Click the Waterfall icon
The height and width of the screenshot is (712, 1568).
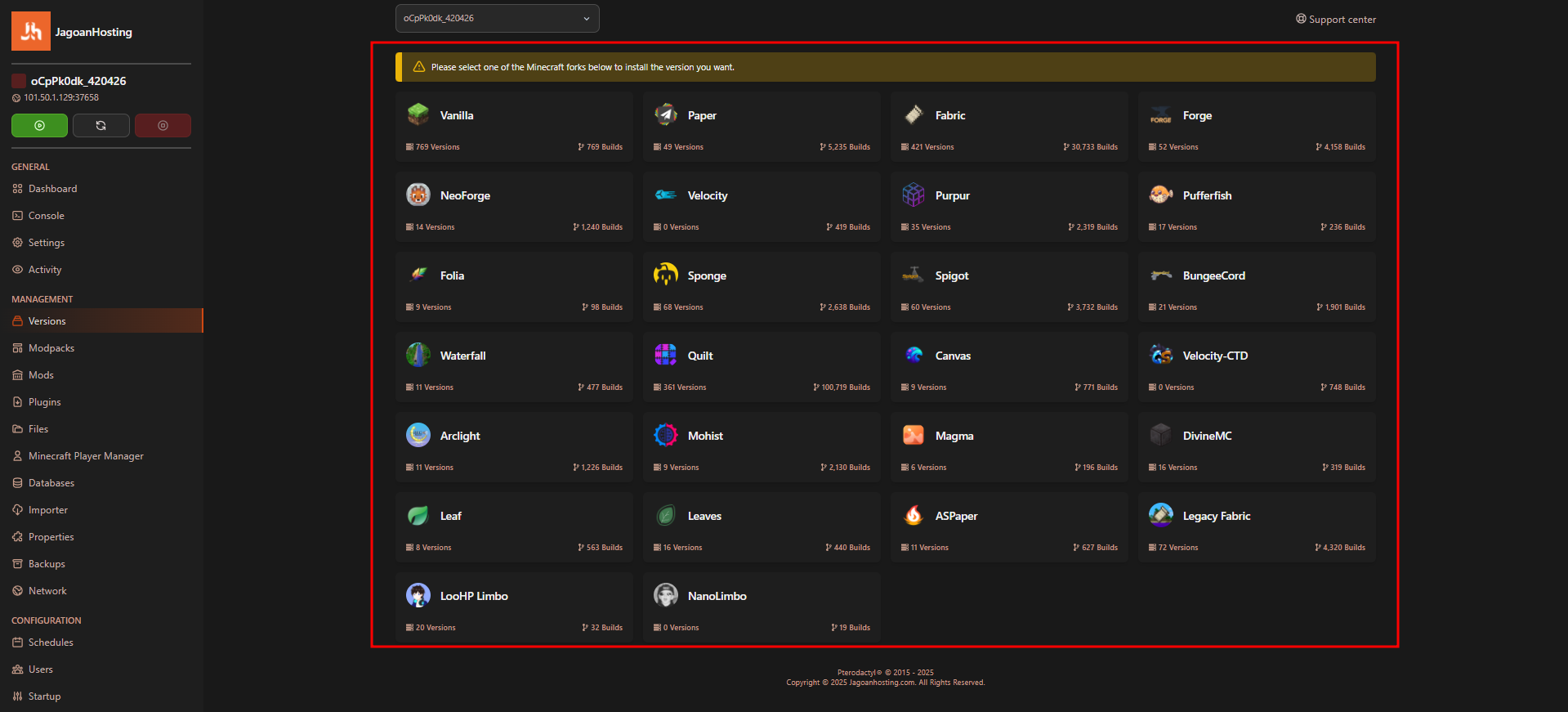click(x=418, y=355)
